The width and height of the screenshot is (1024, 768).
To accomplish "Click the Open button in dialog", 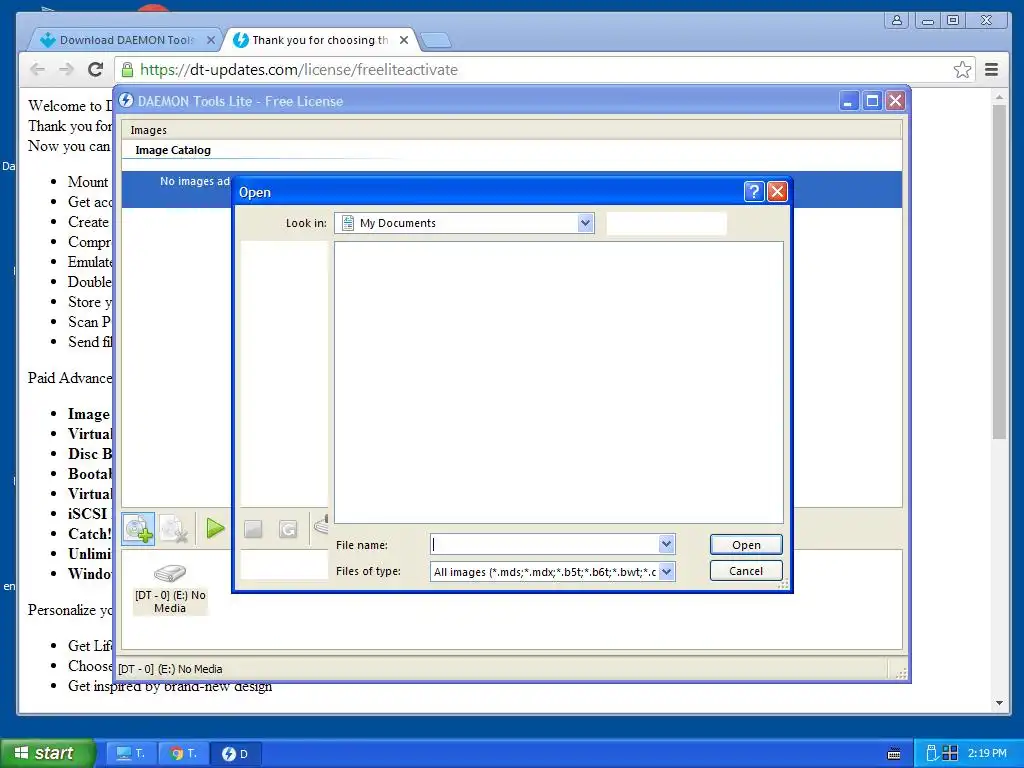I will point(746,545).
